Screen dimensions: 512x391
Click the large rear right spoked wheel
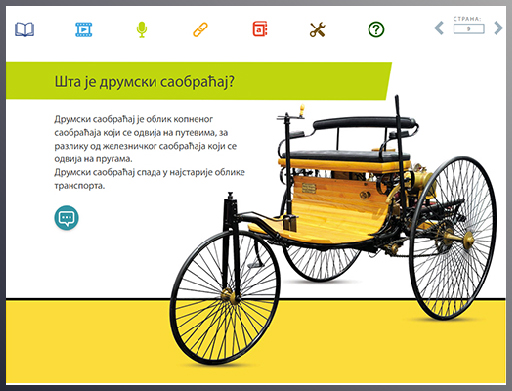[453, 238]
